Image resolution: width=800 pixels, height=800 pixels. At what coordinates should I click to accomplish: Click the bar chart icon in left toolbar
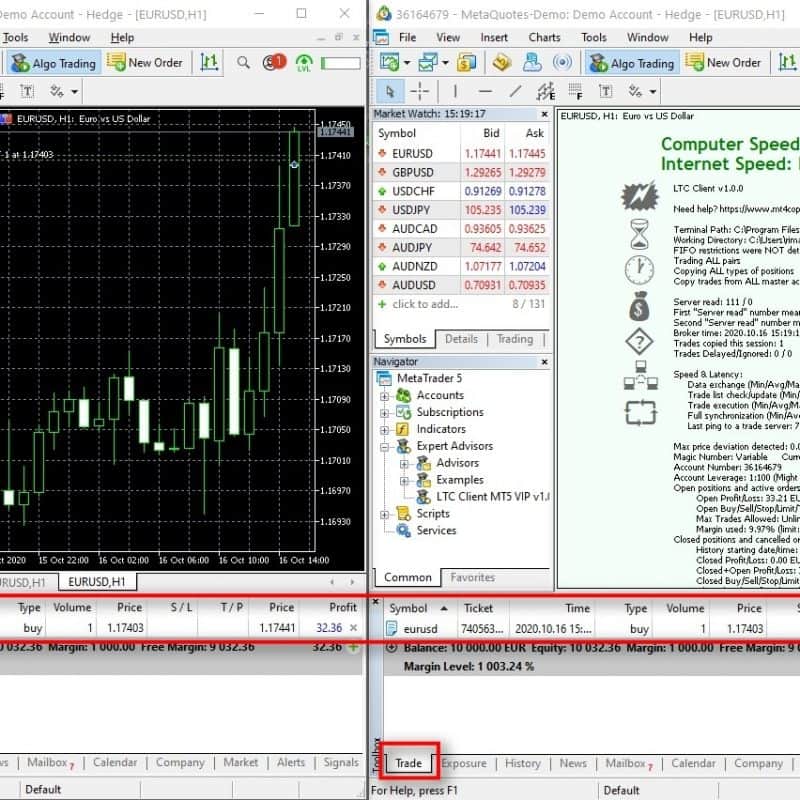tap(209, 63)
